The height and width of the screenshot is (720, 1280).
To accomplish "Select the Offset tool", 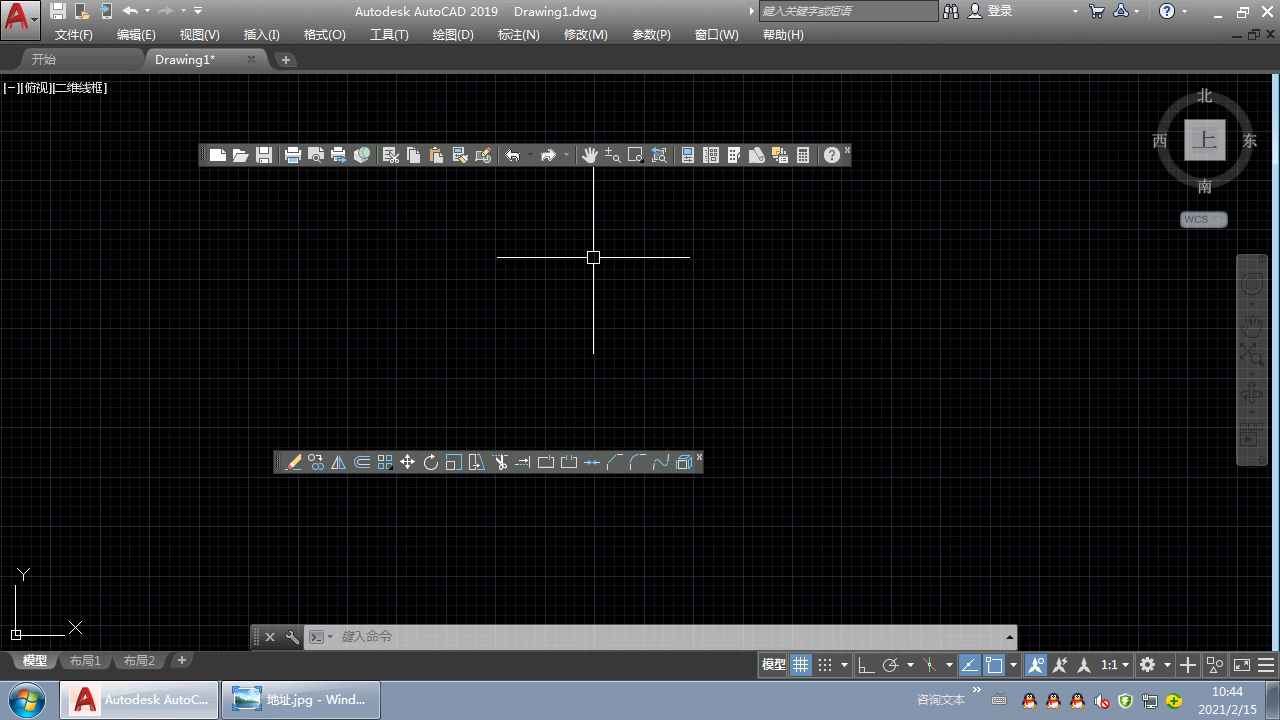I will tap(362, 462).
